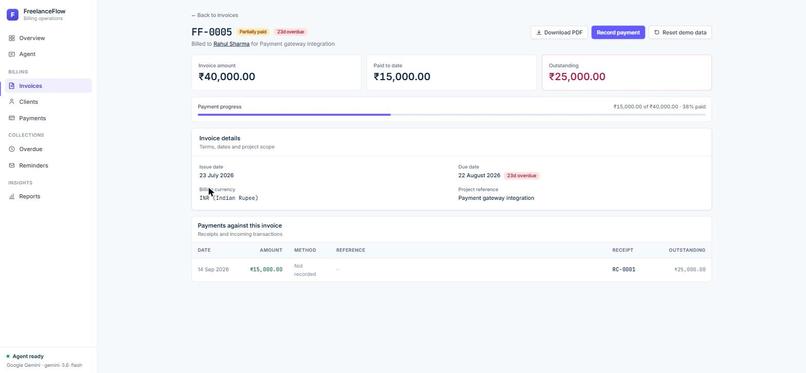The image size is (806, 373).
Task: Click the METHOD column header
Action: [305, 250]
